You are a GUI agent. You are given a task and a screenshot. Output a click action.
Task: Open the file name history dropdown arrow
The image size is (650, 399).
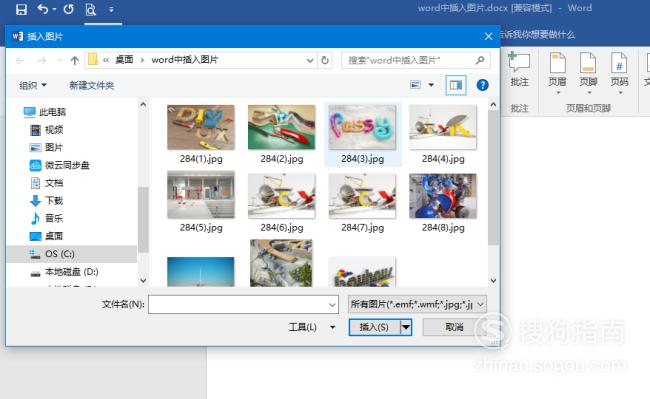pyautogui.click(x=332, y=305)
